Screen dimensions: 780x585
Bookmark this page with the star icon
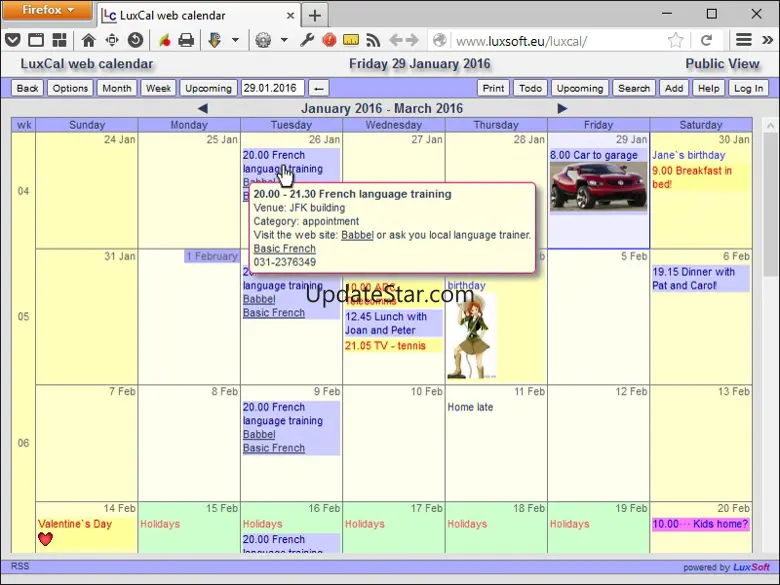676,40
